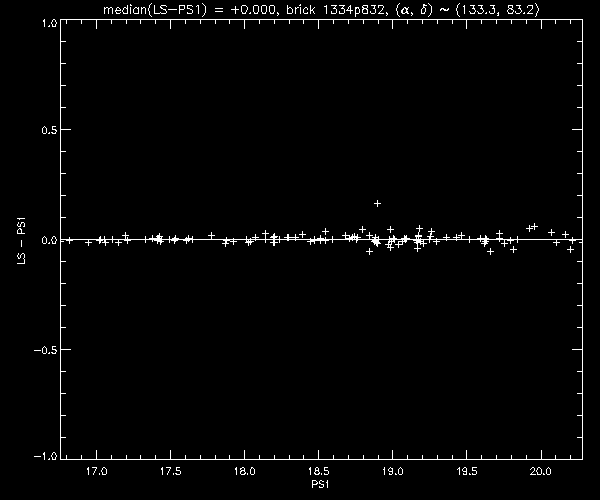Screen dimensions: 600x500
Task: Click the 0.5 y-axis tick label
Action: 49,130
